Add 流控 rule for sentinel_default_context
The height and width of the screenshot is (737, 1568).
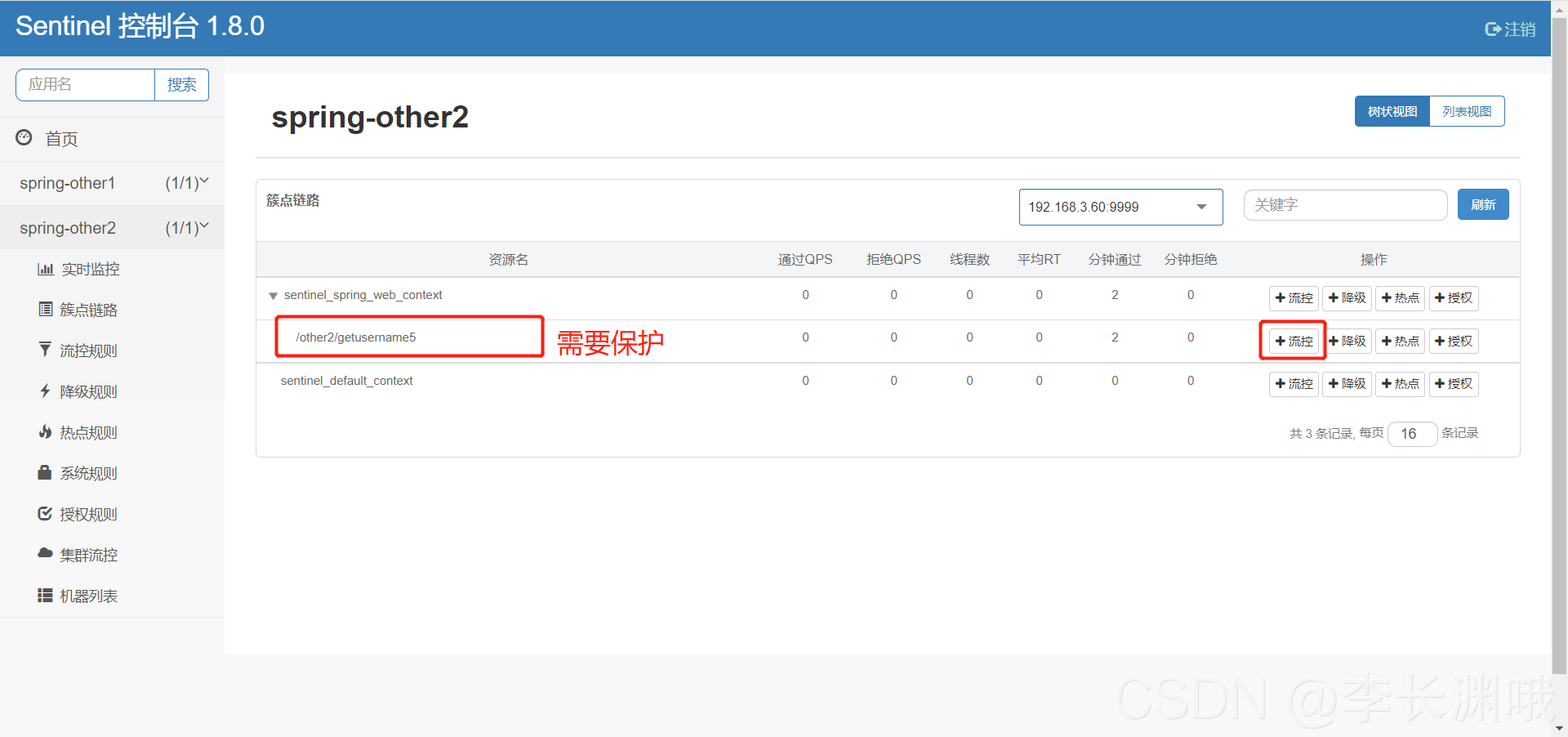1294,384
